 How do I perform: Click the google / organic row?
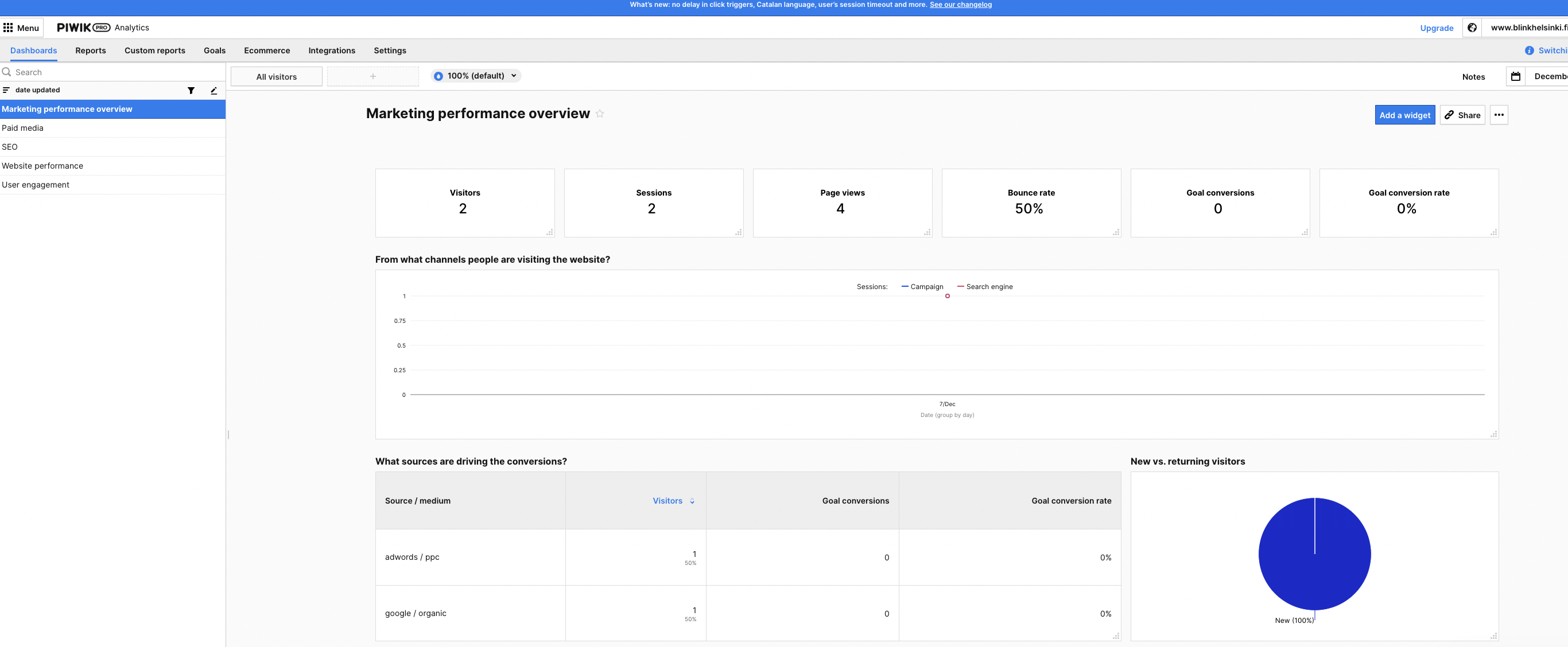748,613
